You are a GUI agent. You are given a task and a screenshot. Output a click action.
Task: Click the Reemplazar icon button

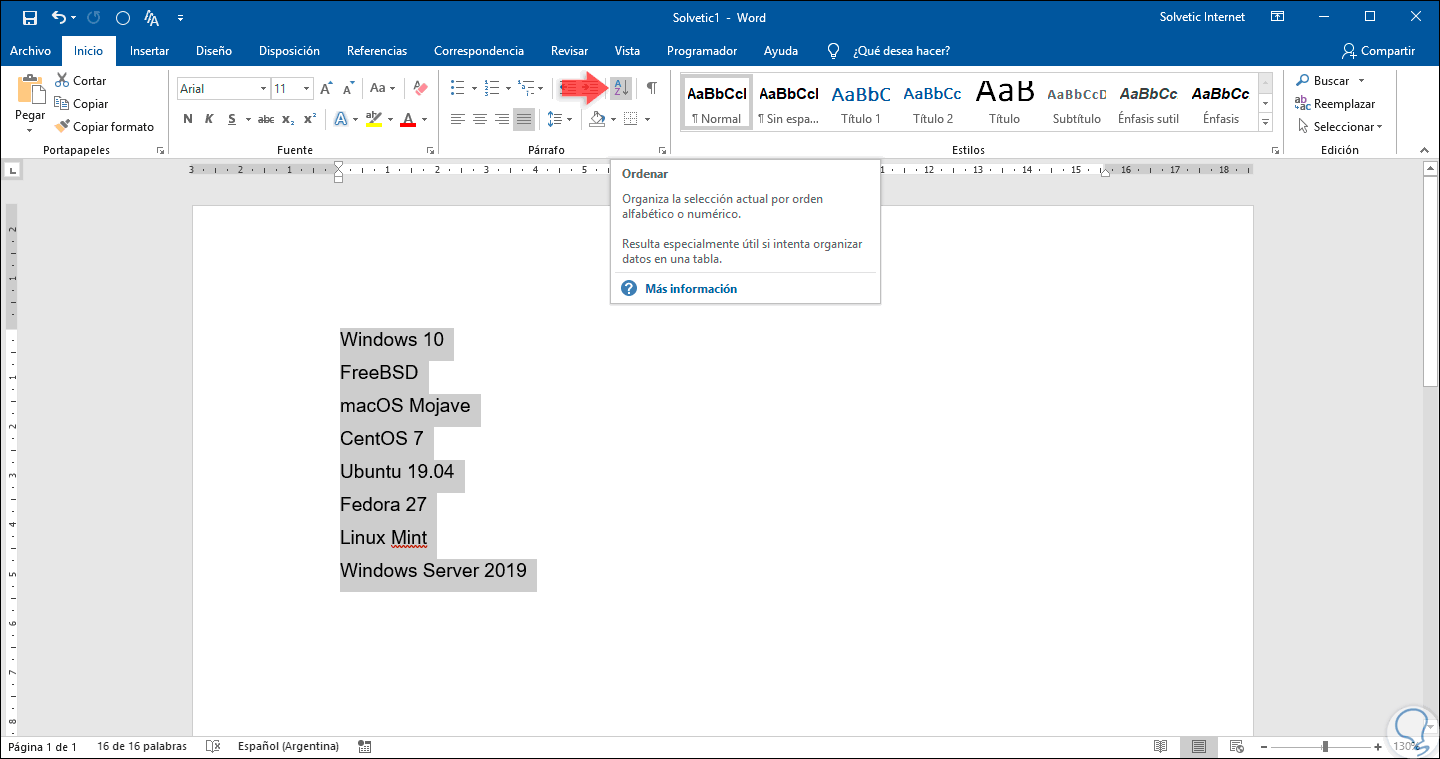(x=1335, y=104)
